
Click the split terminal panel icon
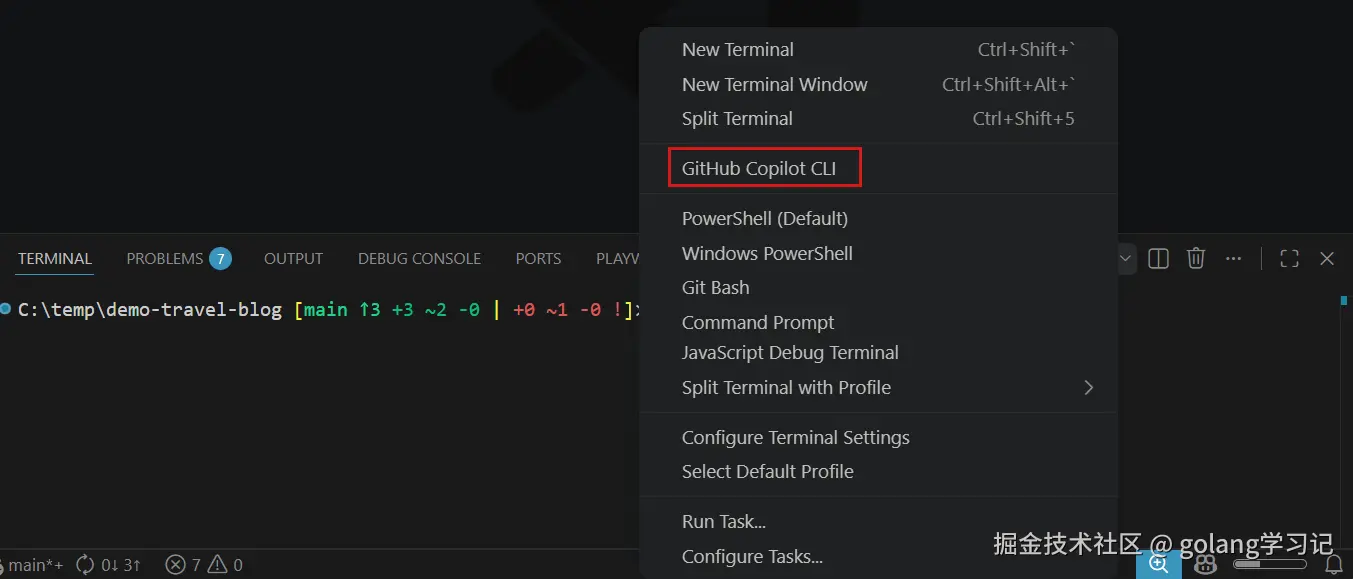[1158, 259]
